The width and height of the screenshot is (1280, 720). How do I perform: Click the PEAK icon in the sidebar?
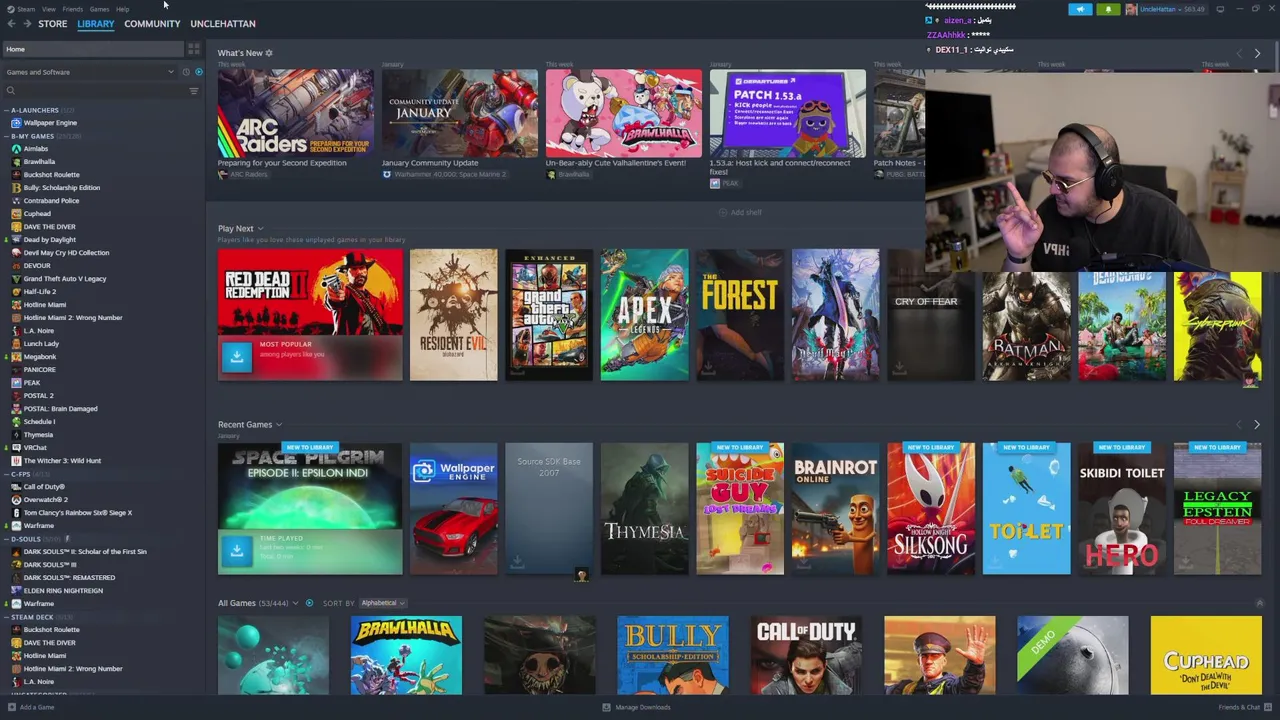click(16, 383)
